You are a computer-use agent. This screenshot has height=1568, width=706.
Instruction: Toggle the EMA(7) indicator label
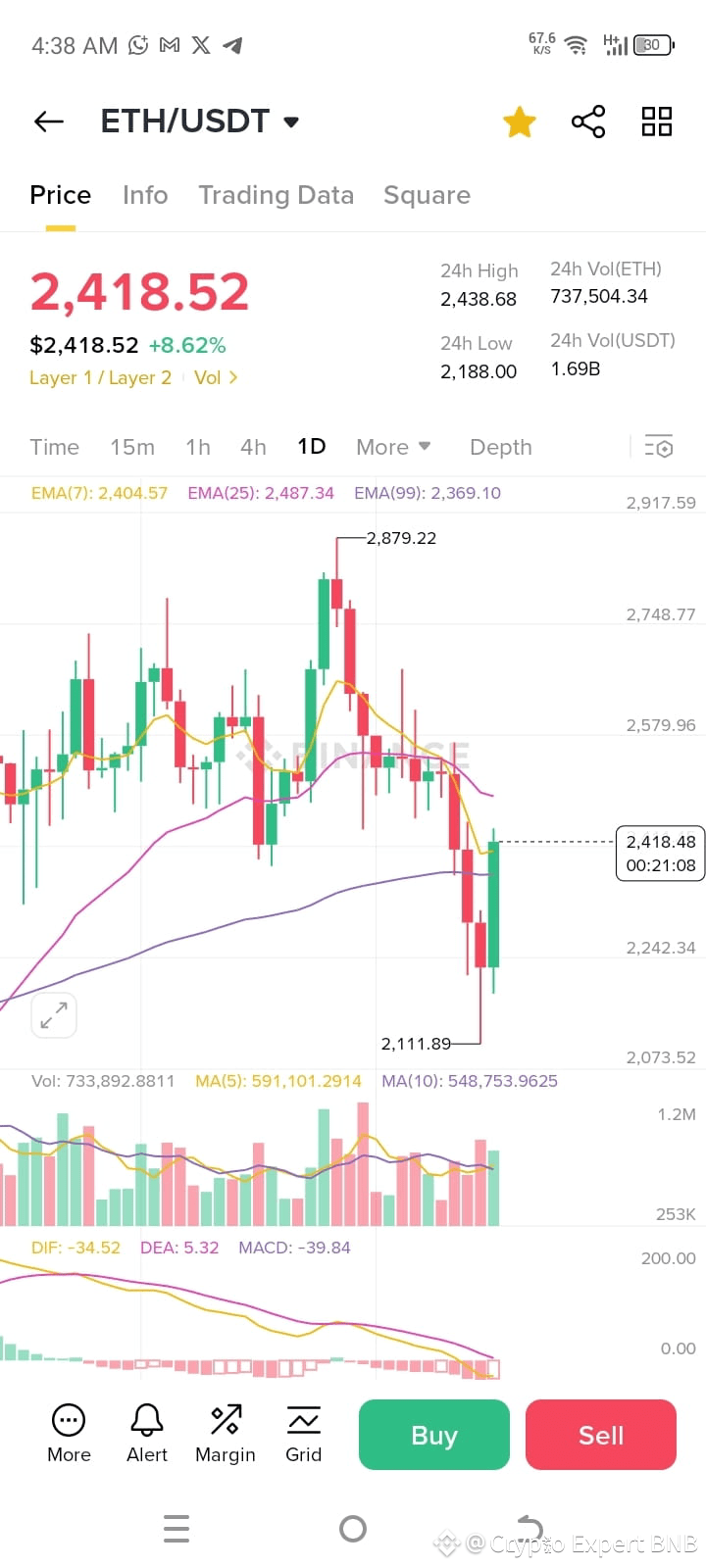click(98, 493)
